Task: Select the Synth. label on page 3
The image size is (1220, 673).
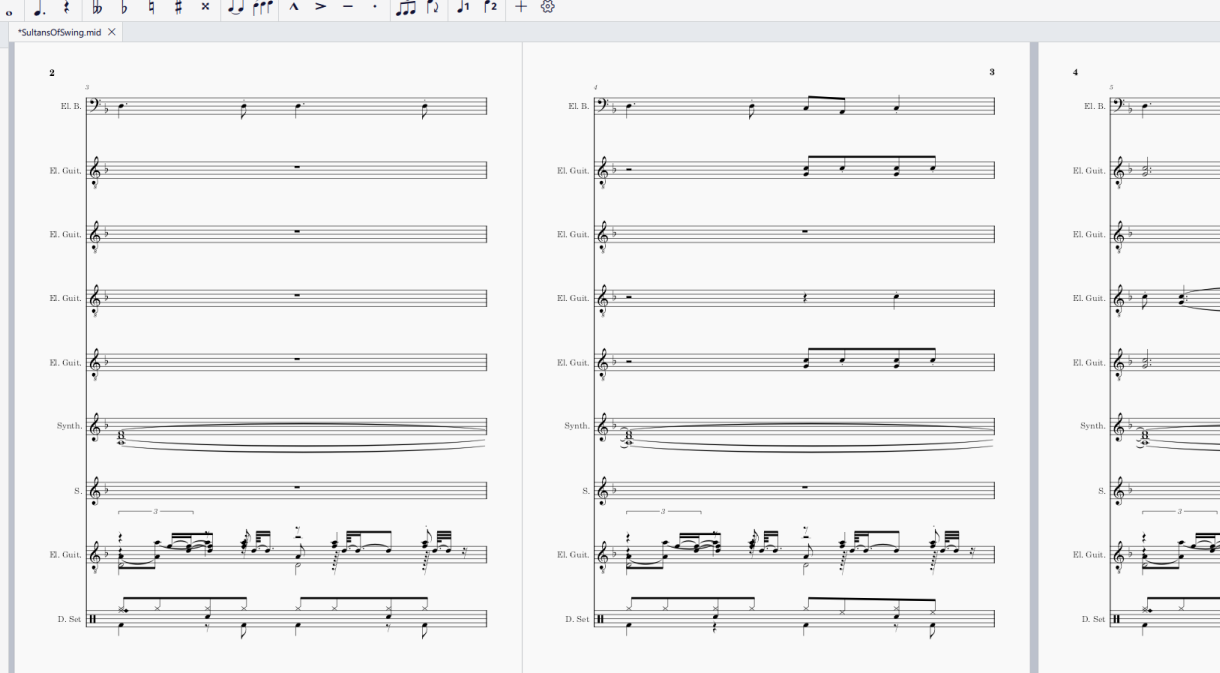Action: tap(577, 426)
